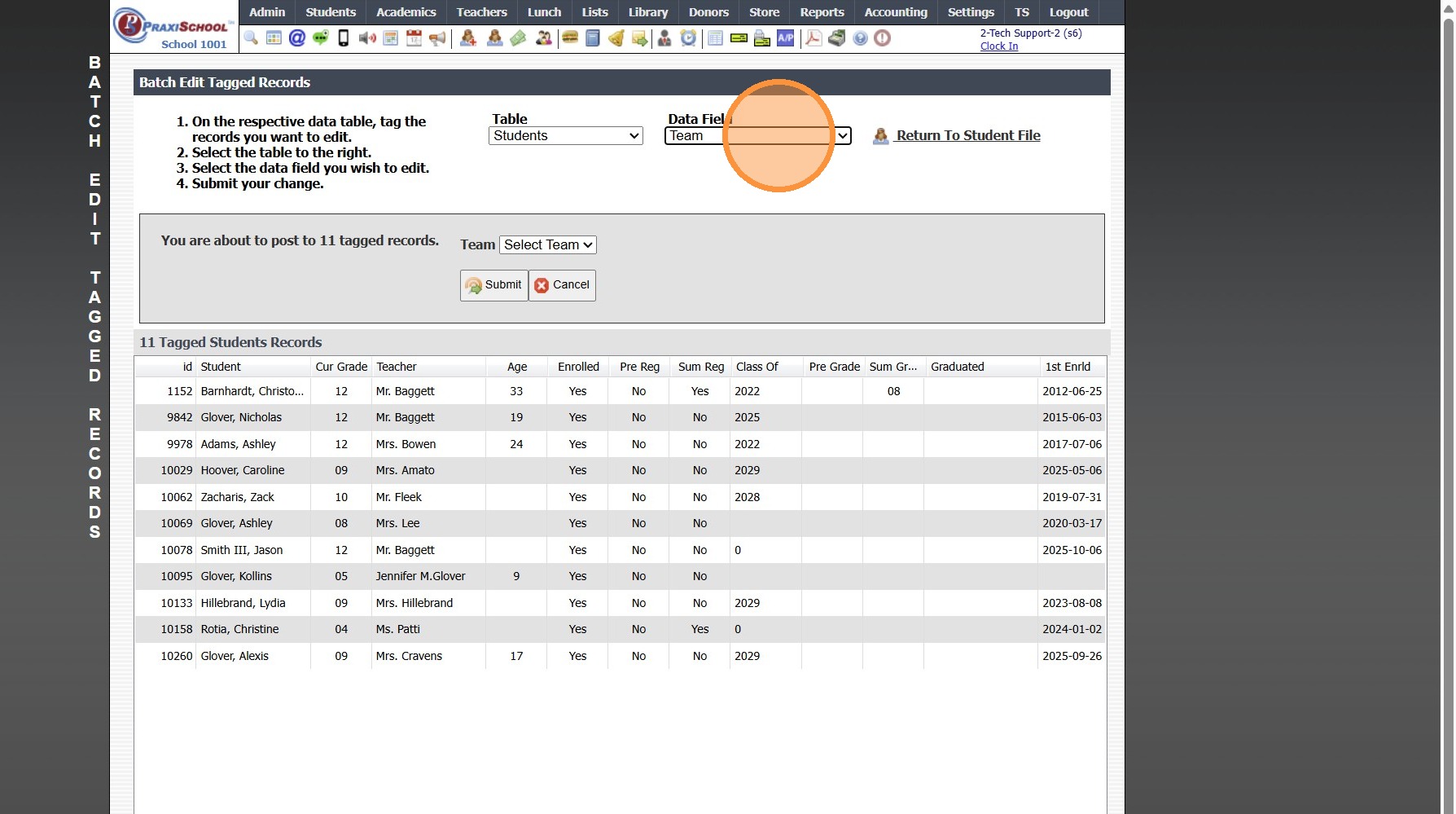The height and width of the screenshot is (814, 1456).
Task: Open the Admin menu
Action: coord(267,12)
